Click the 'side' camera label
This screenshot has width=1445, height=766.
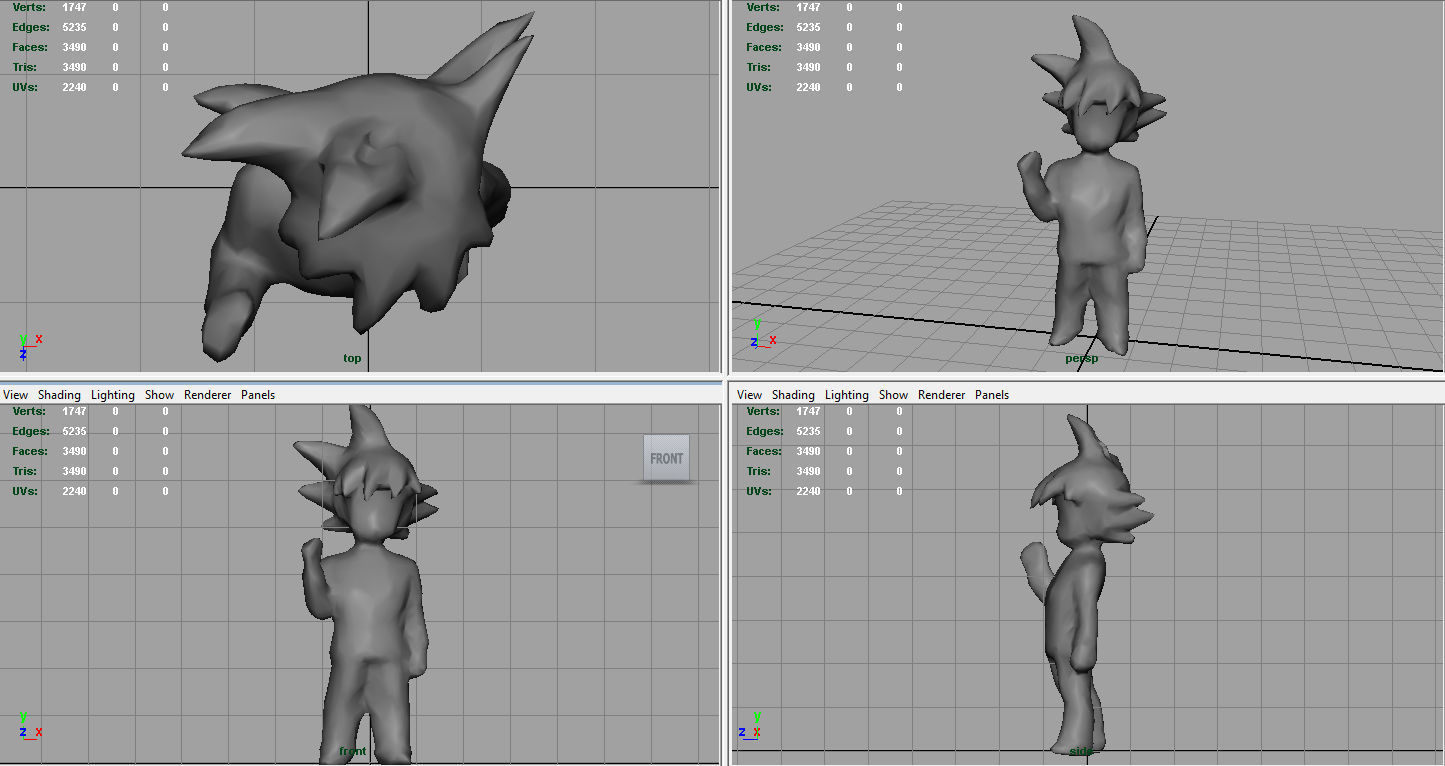(x=1081, y=751)
